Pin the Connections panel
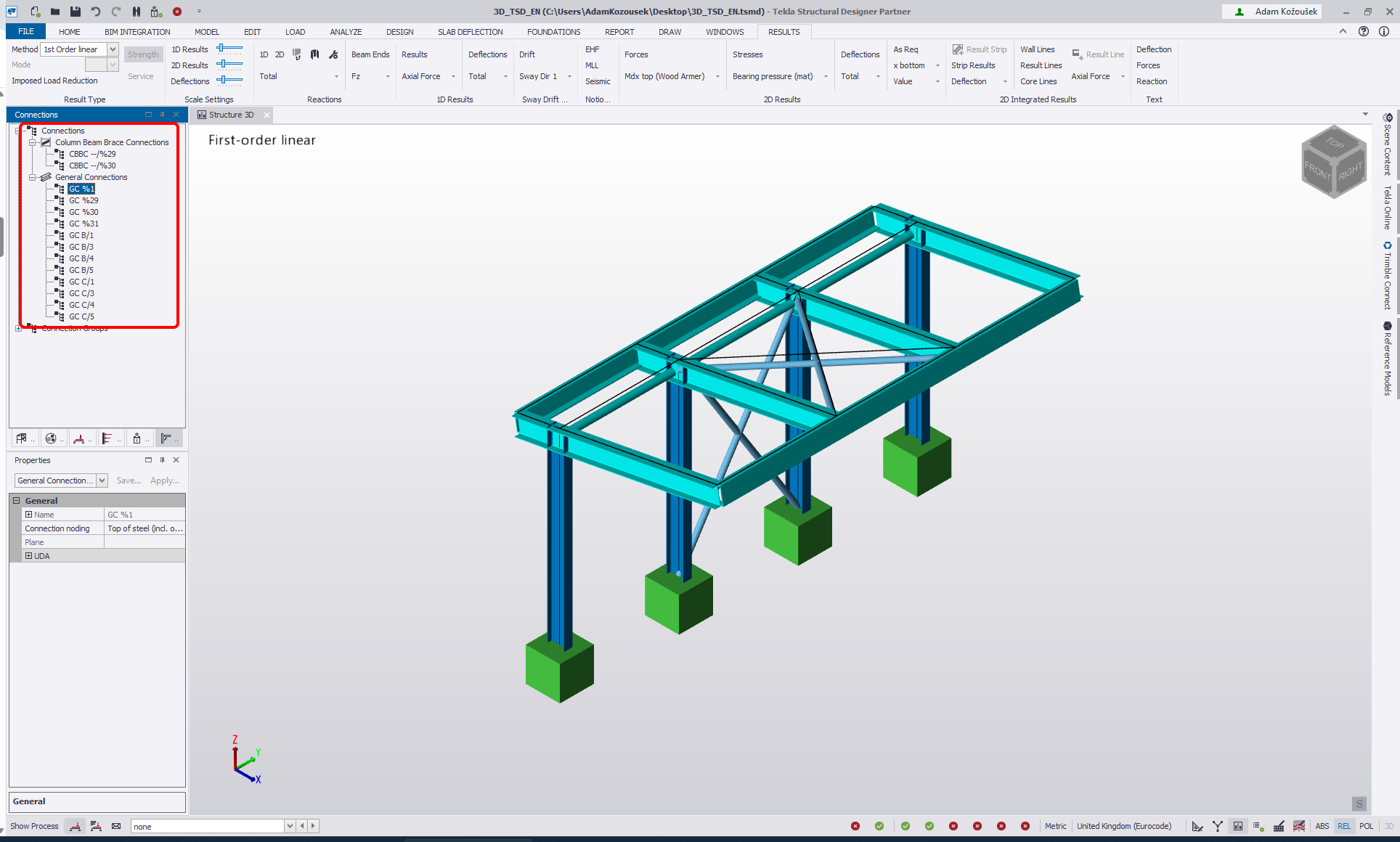 click(162, 115)
